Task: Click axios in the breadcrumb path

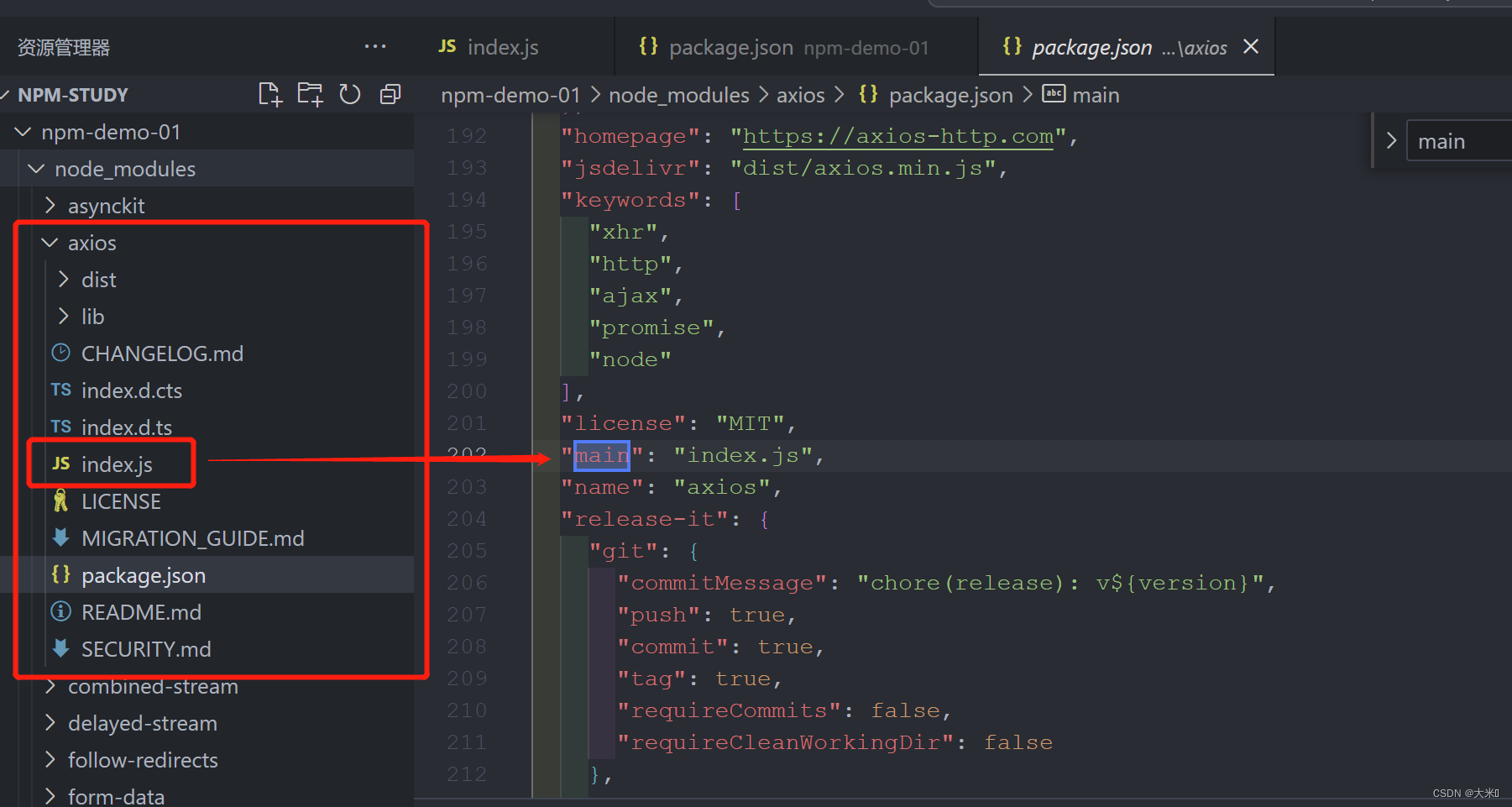Action: click(800, 95)
